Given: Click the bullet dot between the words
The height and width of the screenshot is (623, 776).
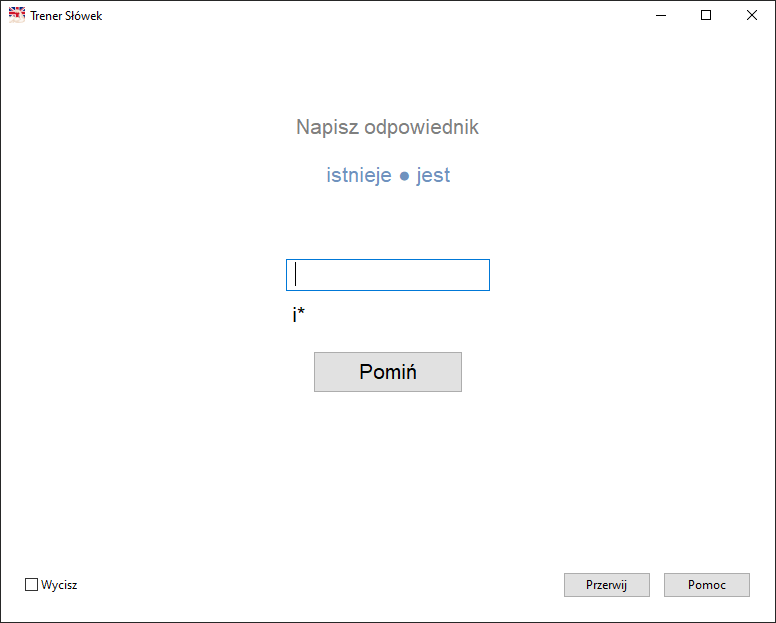Looking at the screenshot, I should click(x=404, y=177).
